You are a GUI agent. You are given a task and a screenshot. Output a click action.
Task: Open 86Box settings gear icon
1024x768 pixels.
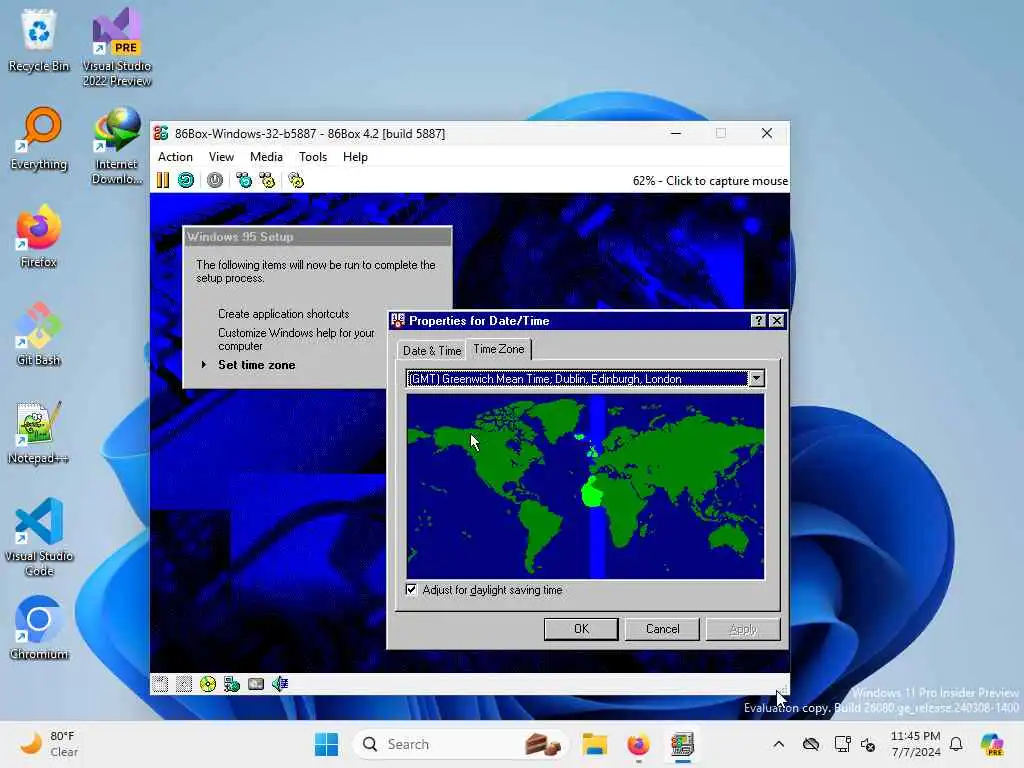pos(296,180)
